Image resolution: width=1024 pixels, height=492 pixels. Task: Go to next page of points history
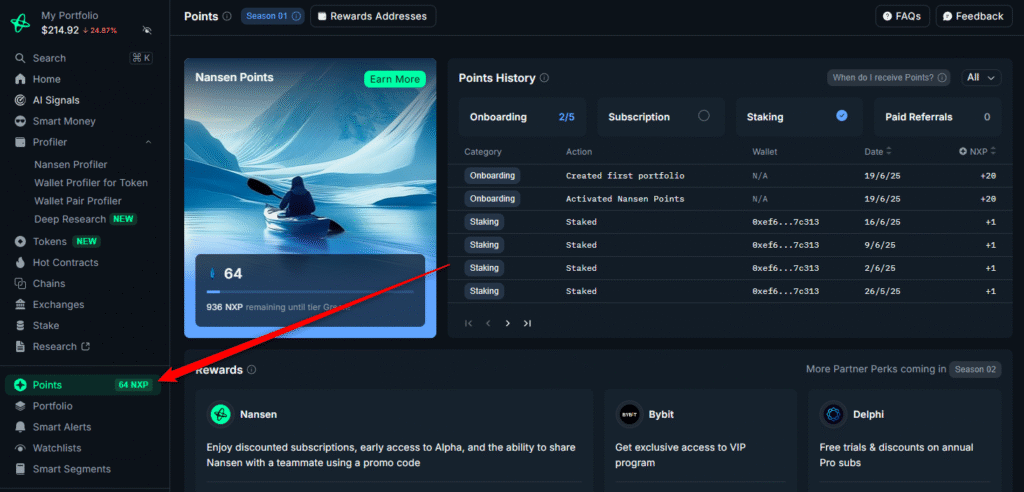(x=508, y=323)
